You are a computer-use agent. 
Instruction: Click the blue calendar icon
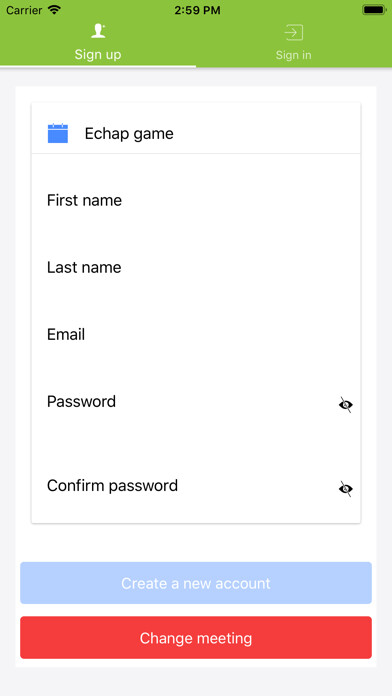pyautogui.click(x=58, y=133)
